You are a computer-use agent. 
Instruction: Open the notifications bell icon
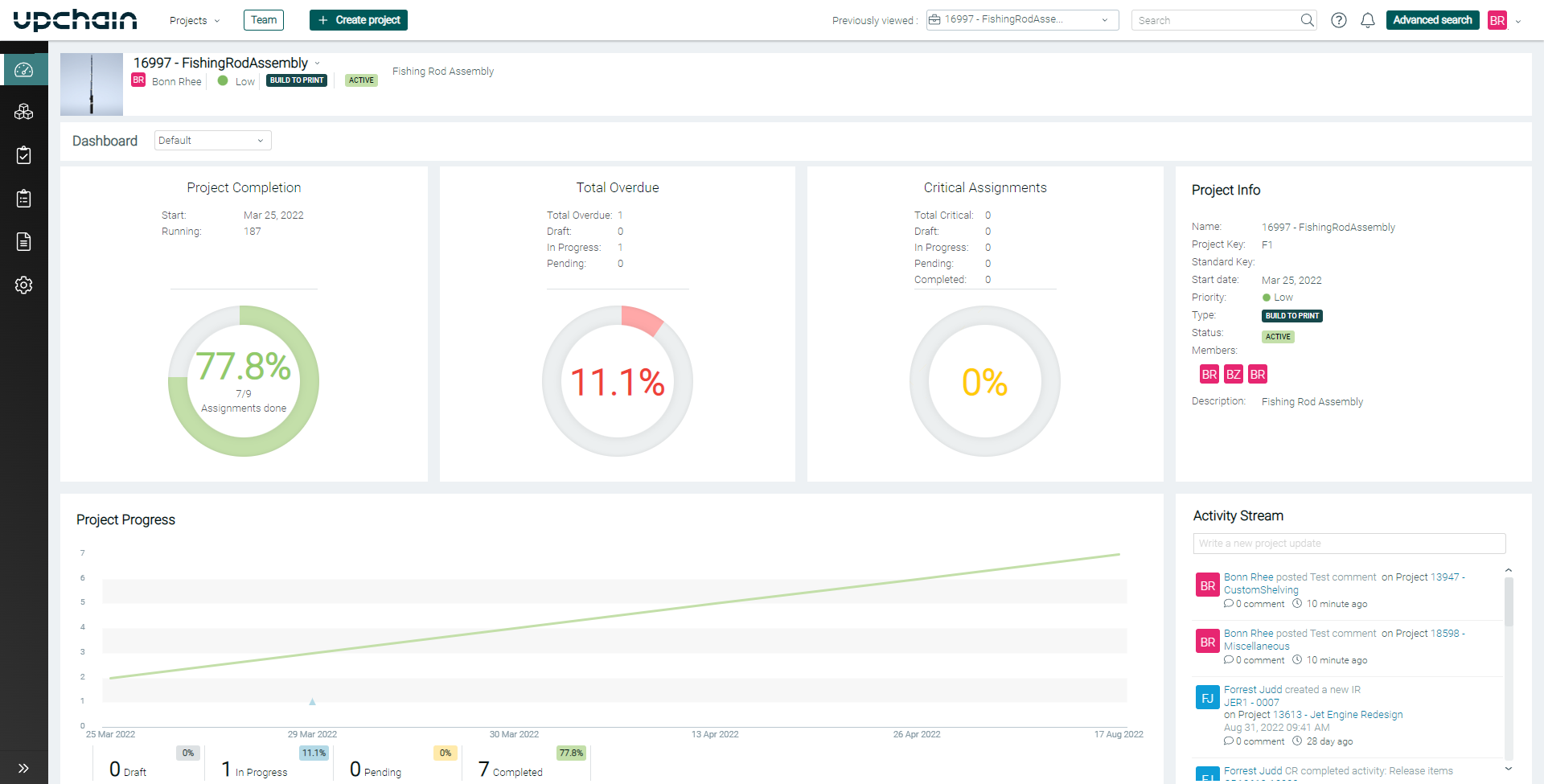1368,20
